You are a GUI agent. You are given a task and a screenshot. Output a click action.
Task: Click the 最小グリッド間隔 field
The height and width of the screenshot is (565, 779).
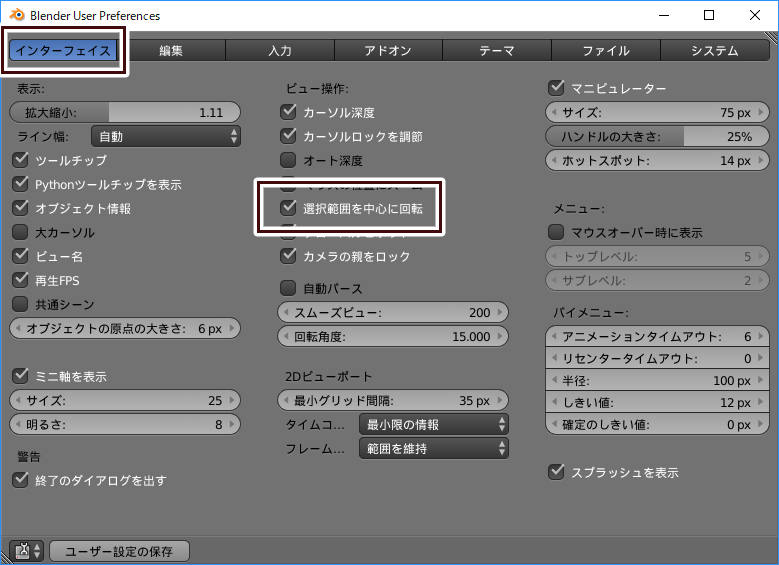point(393,401)
